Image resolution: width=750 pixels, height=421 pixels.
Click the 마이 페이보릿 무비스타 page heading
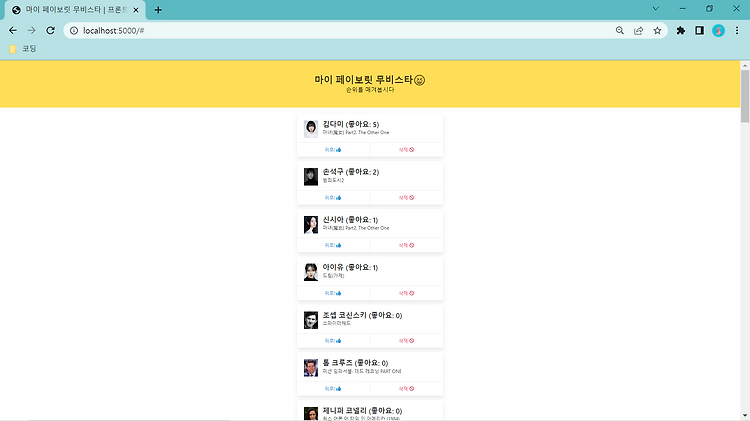coord(370,80)
